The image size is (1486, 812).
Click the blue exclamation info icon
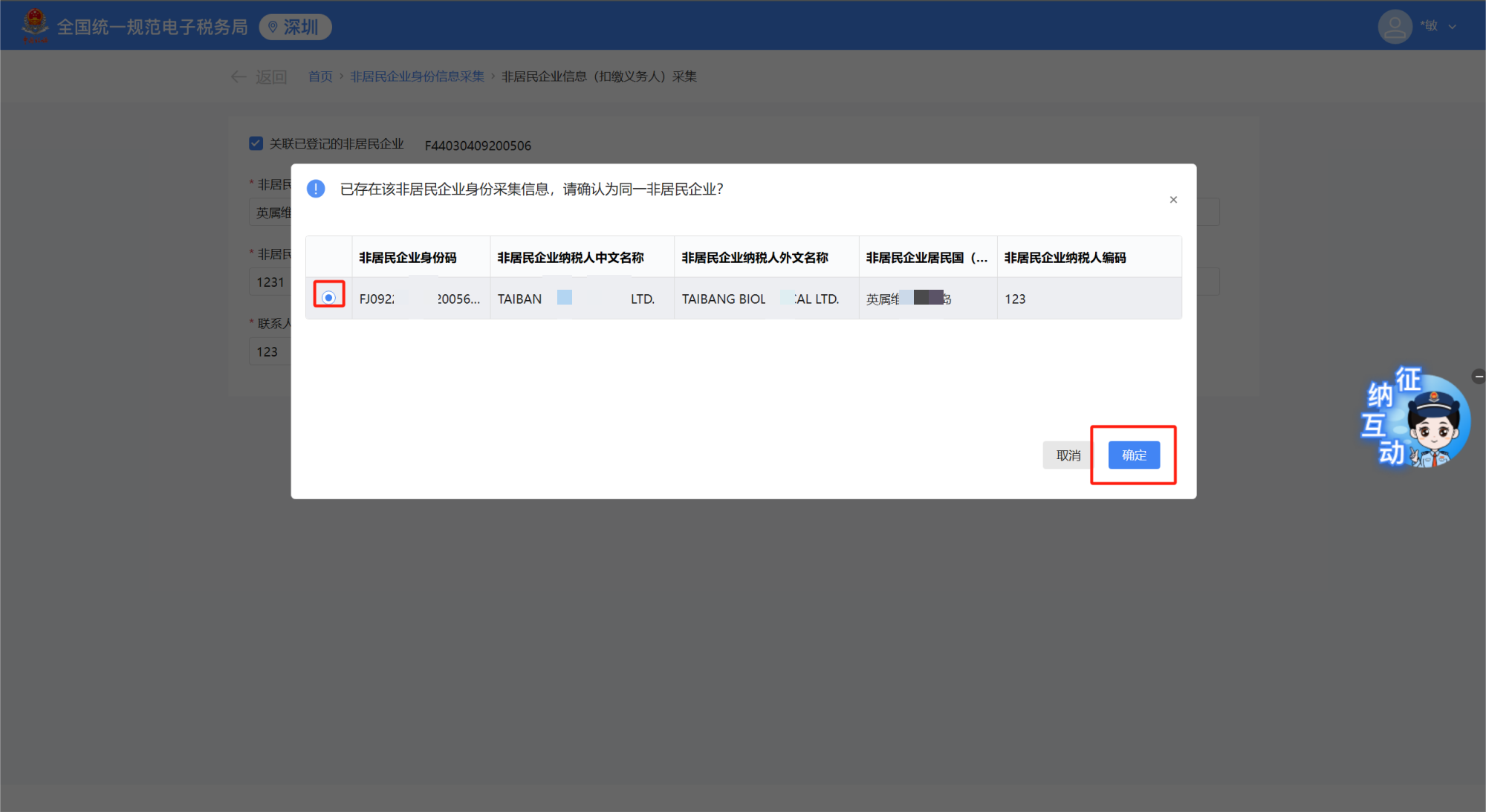[x=316, y=189]
